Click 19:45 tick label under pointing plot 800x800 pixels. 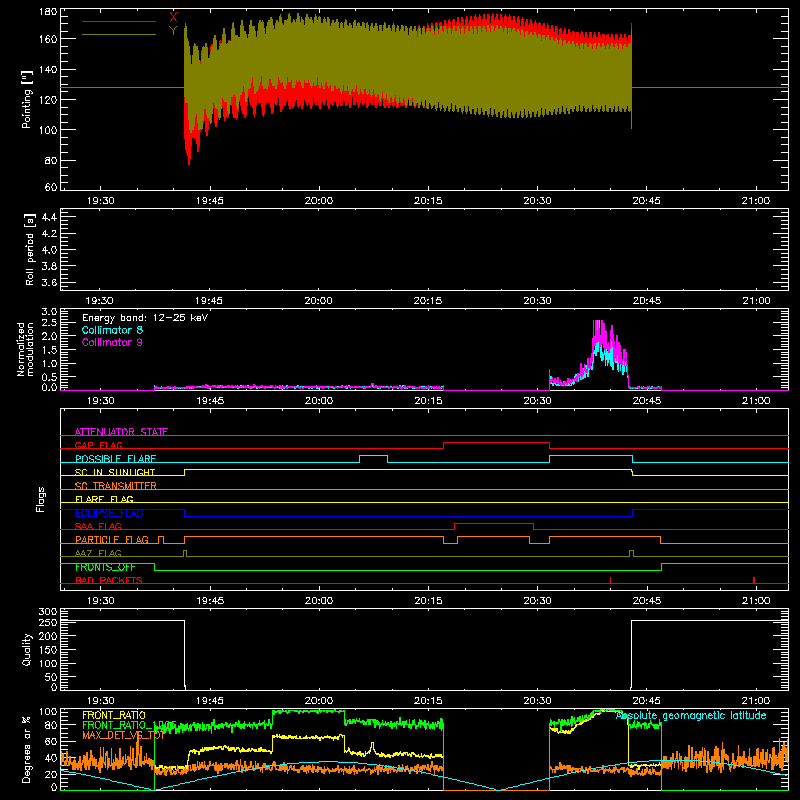(x=209, y=201)
